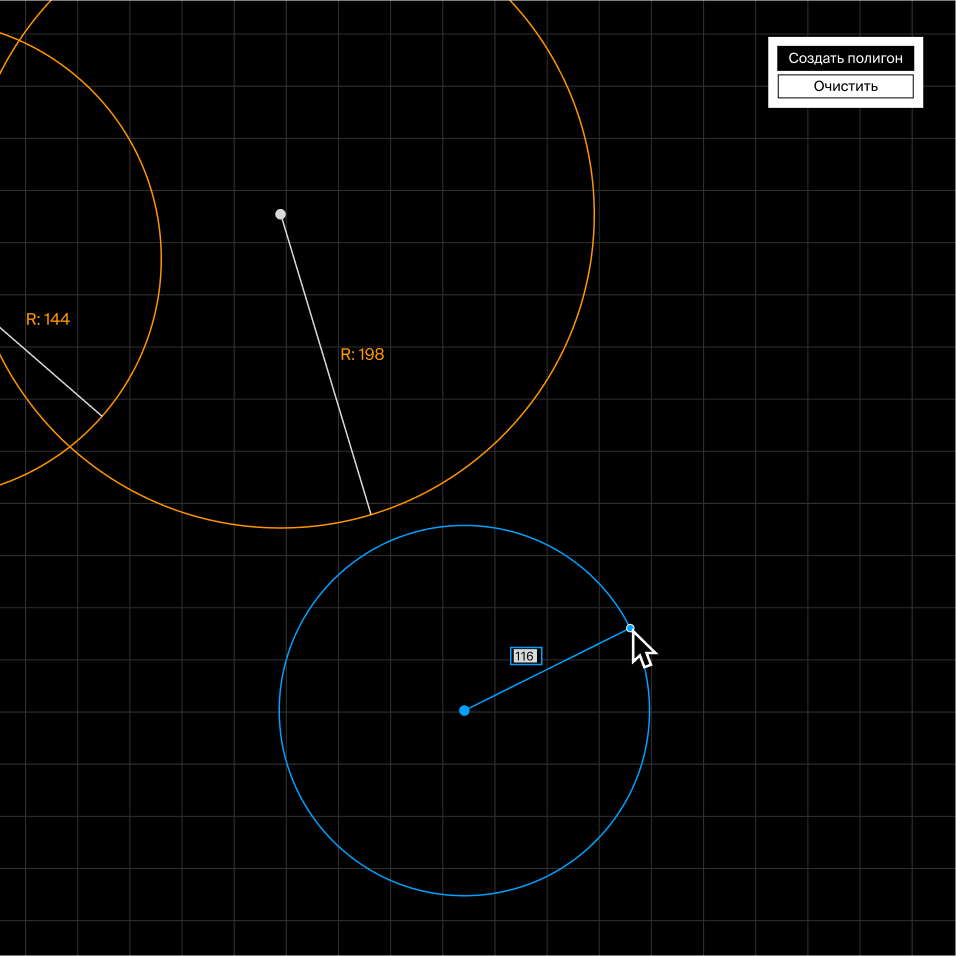Click the lower intersection of the two orange circles

(68, 445)
